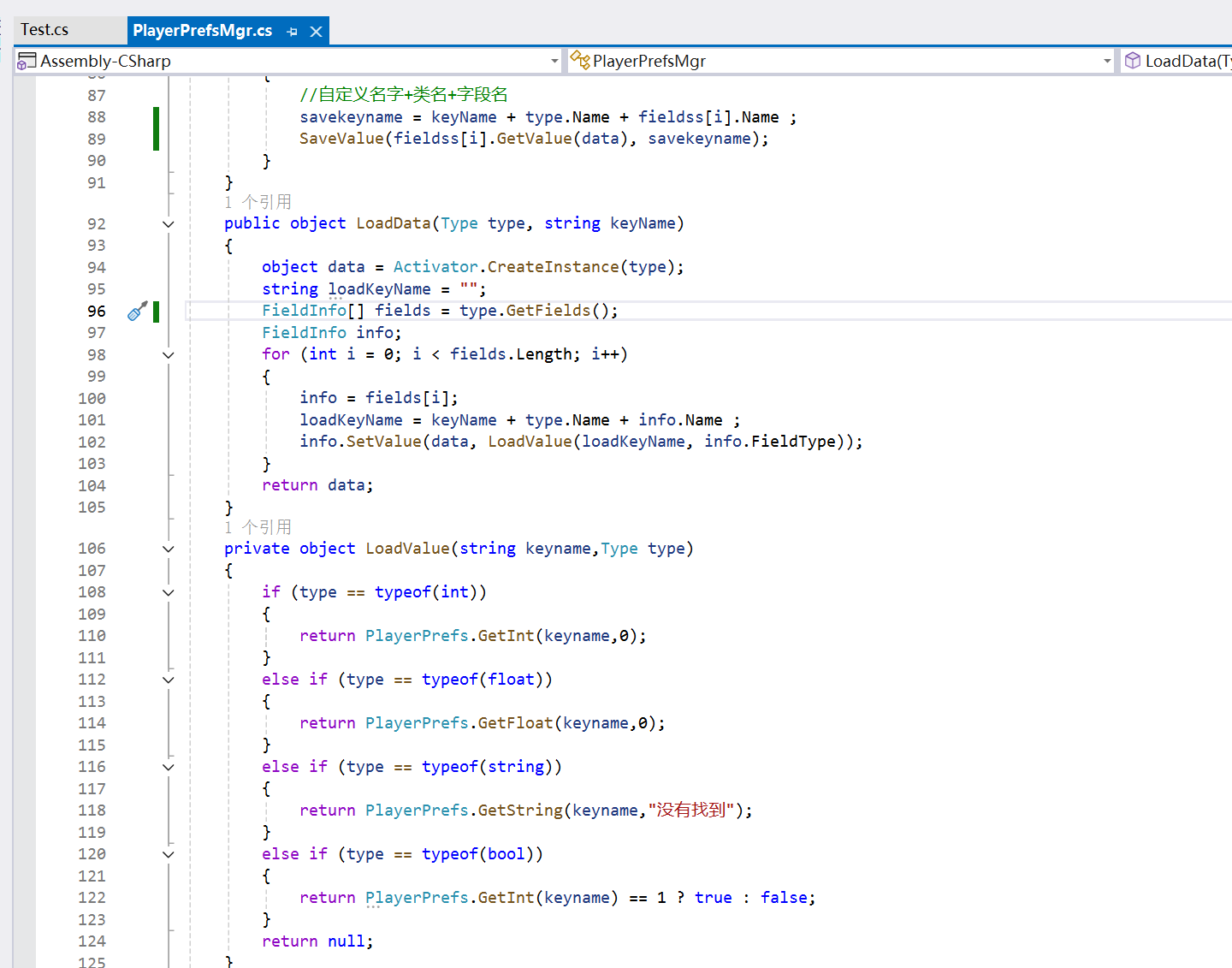Collapse the for loop at line 98
The width and height of the screenshot is (1232, 968).
click(169, 354)
